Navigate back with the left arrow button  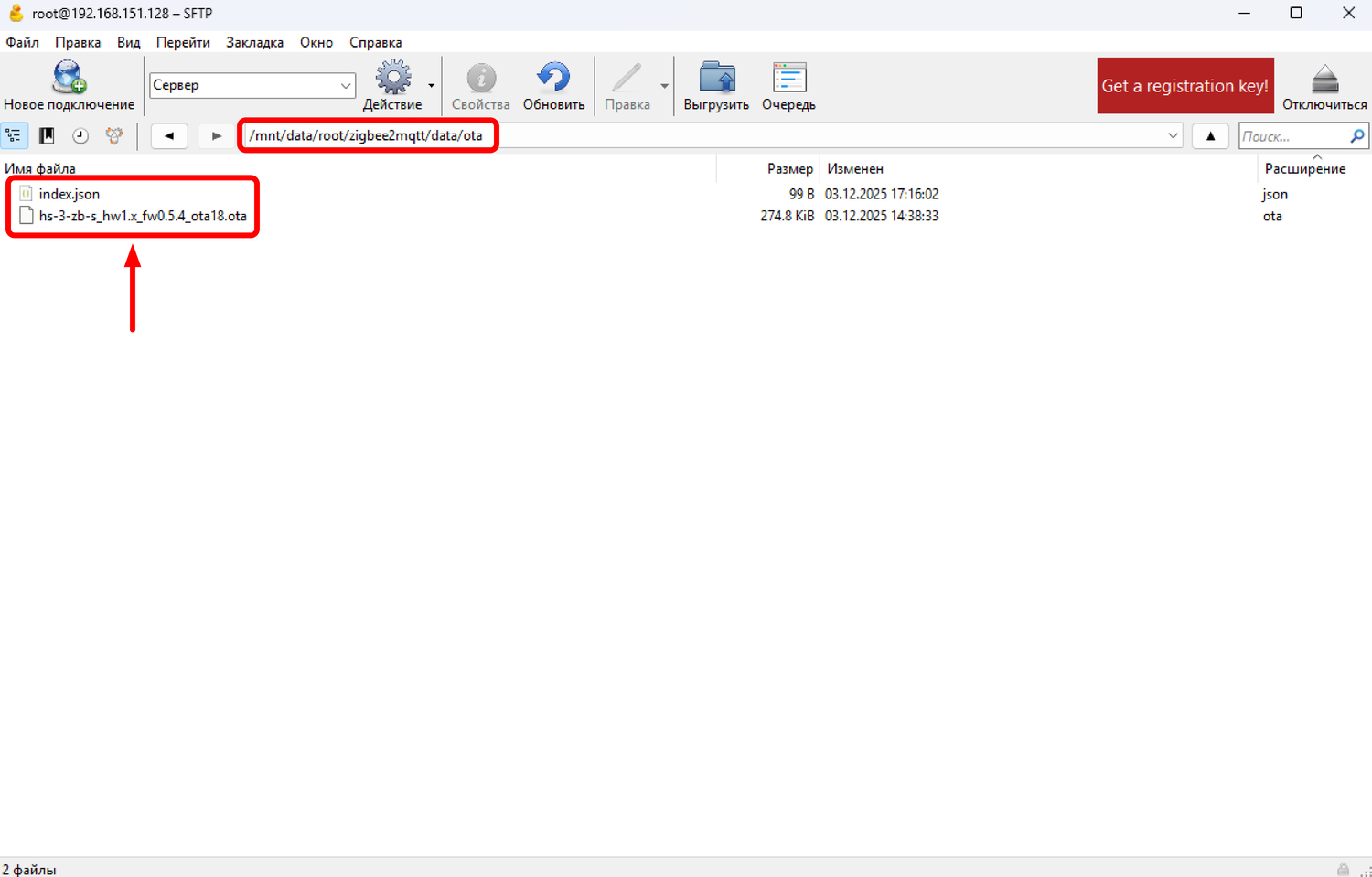click(x=169, y=136)
